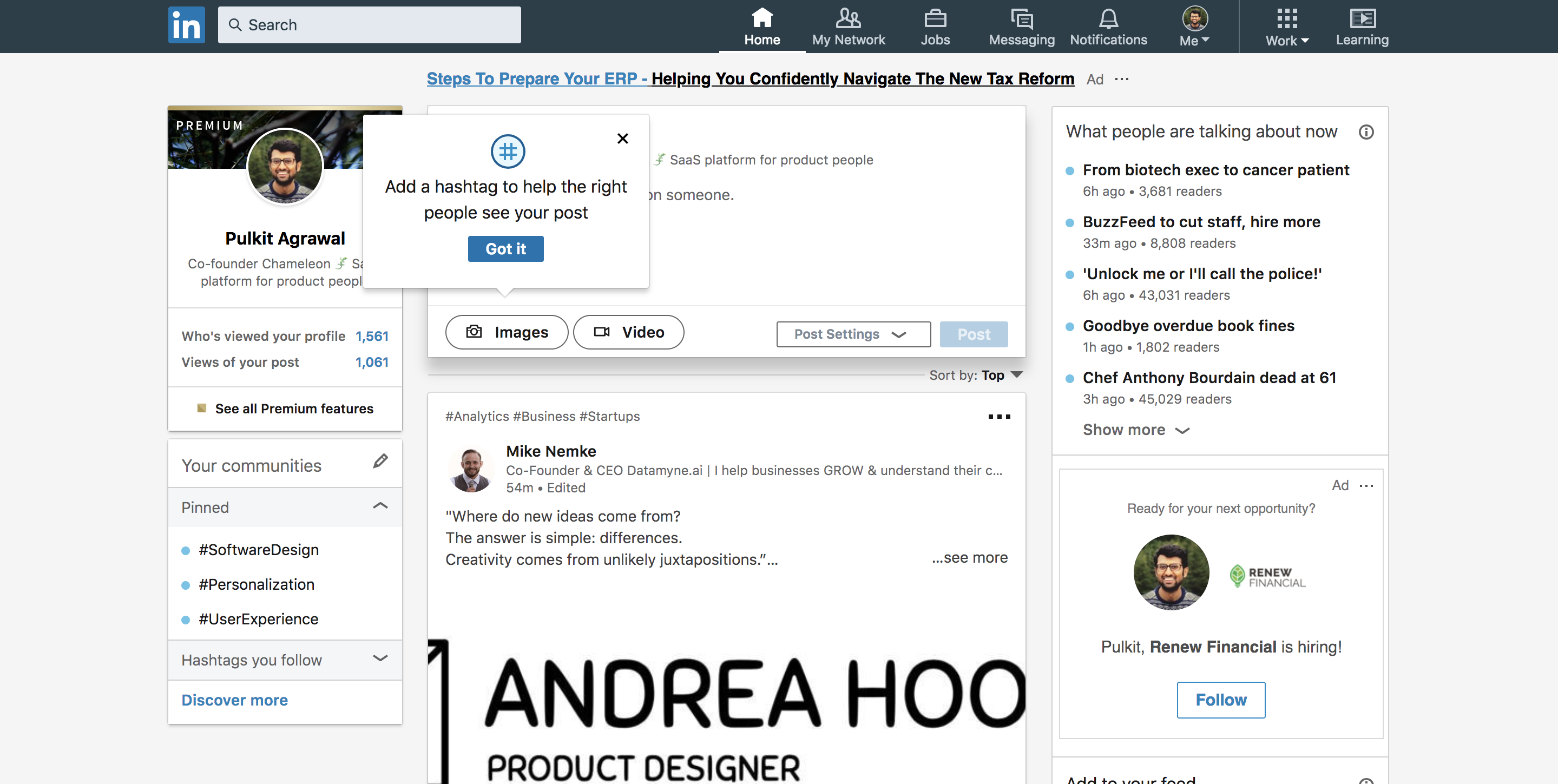Screen dimensions: 1558x784
Task: Click the search field
Action: (x=369, y=25)
